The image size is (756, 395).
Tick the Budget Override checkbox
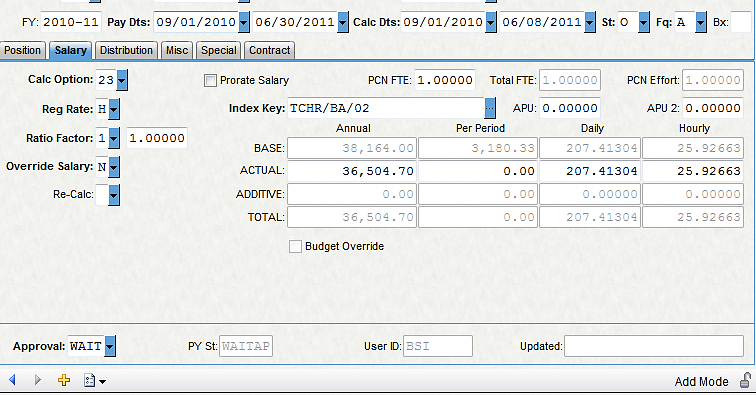[x=295, y=246]
